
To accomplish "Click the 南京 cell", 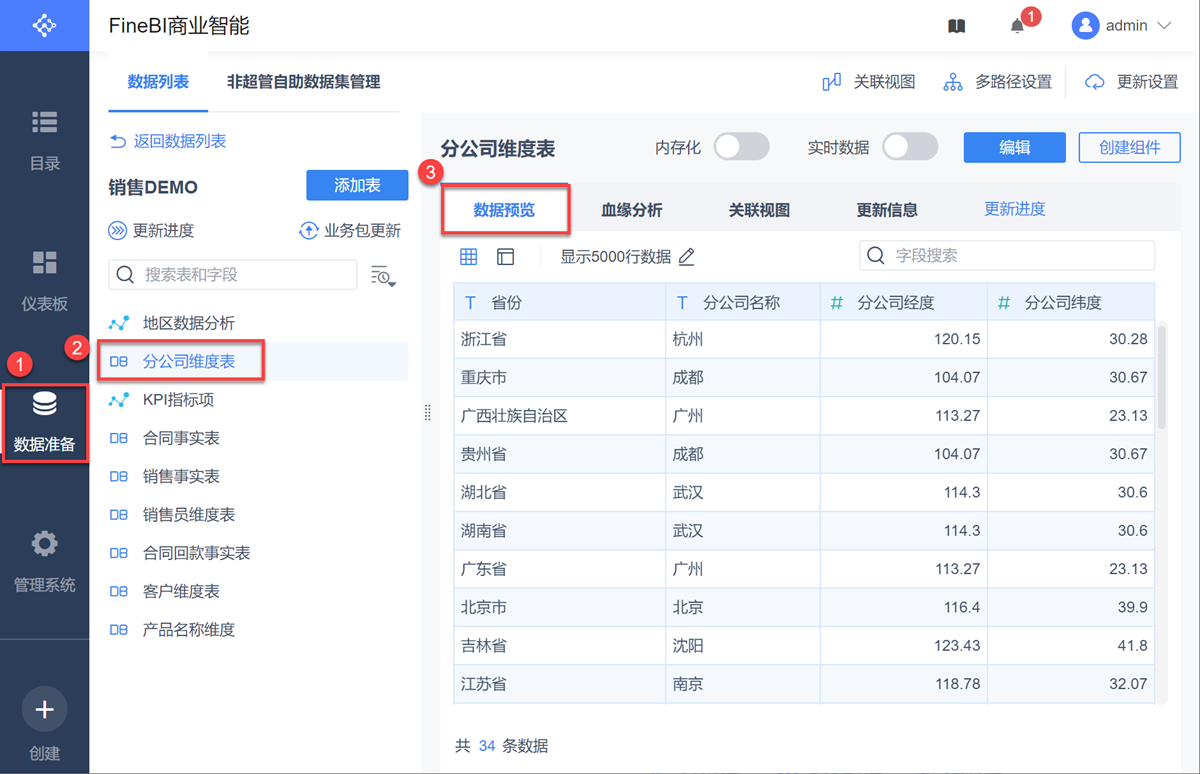I will [x=743, y=684].
